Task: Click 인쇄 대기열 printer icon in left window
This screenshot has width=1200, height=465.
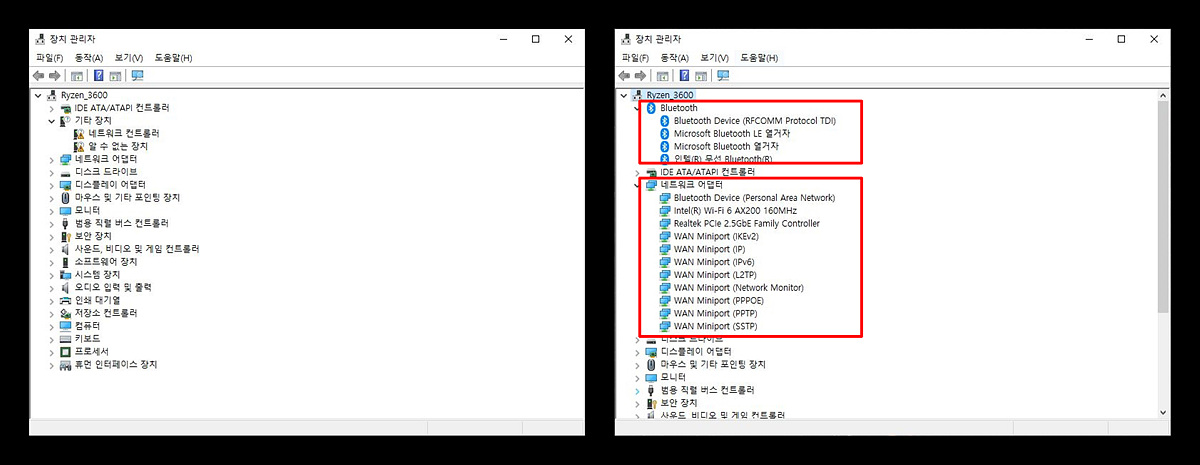Action: (x=66, y=300)
